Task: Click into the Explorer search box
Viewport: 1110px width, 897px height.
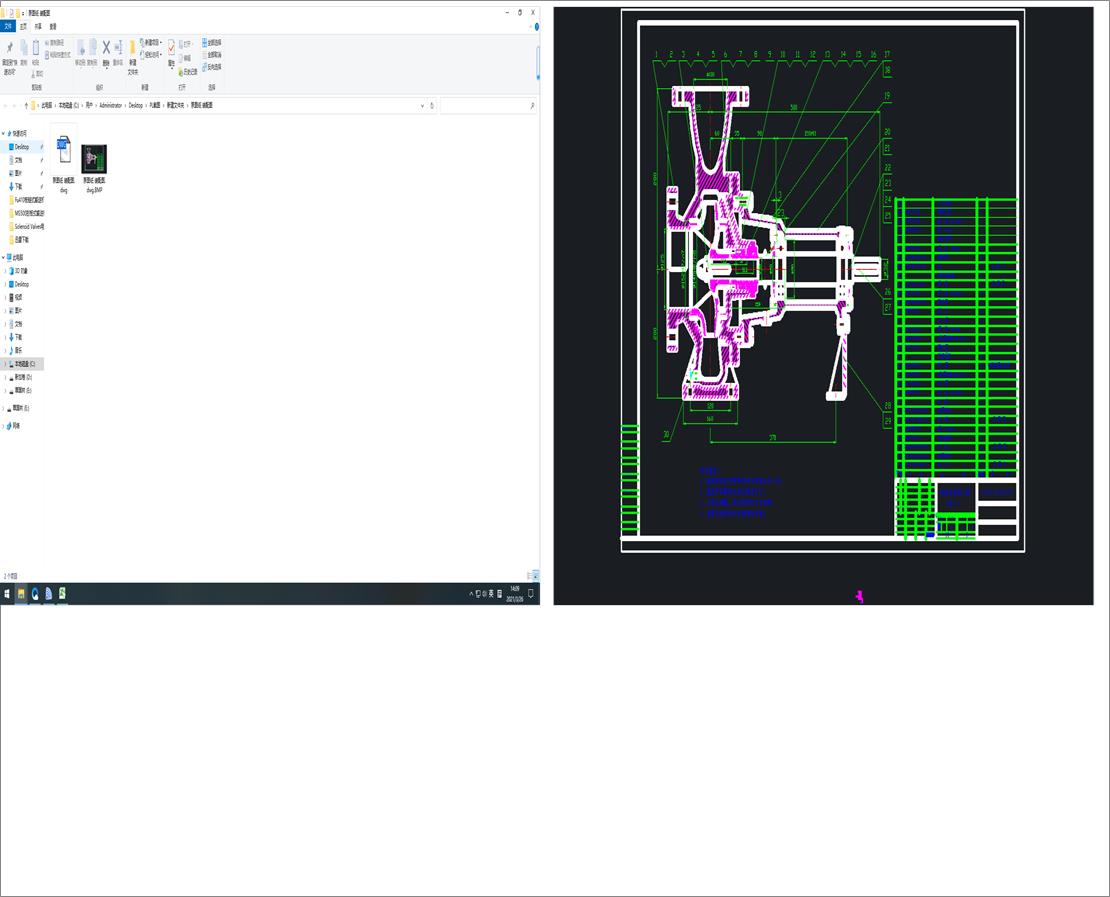Action: (488, 105)
